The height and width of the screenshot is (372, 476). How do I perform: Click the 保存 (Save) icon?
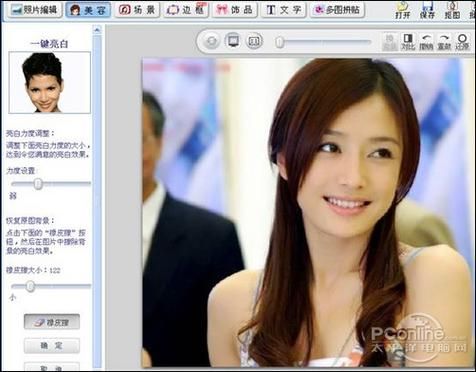[x=427, y=10]
